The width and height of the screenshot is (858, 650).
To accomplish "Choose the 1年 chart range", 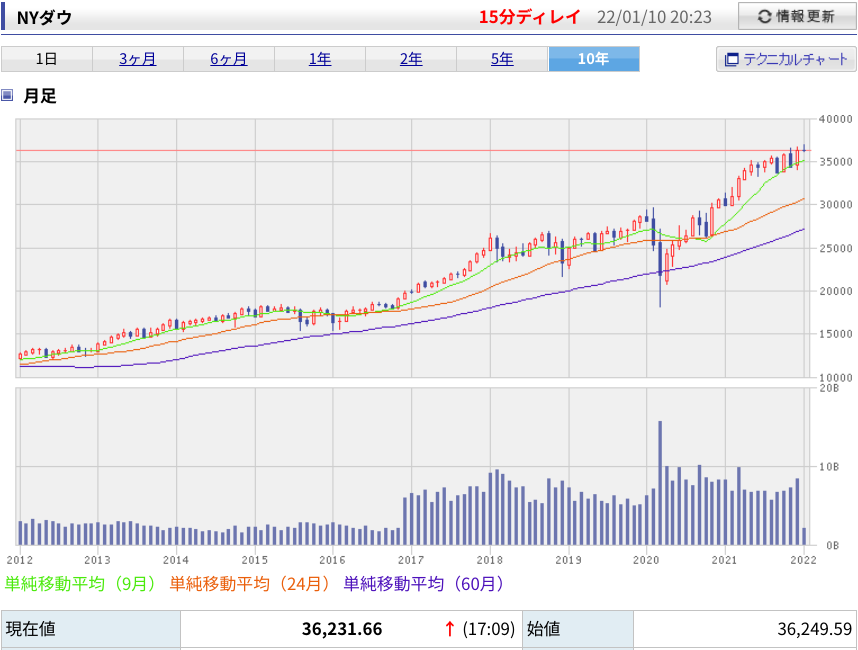I will pyautogui.click(x=320, y=59).
